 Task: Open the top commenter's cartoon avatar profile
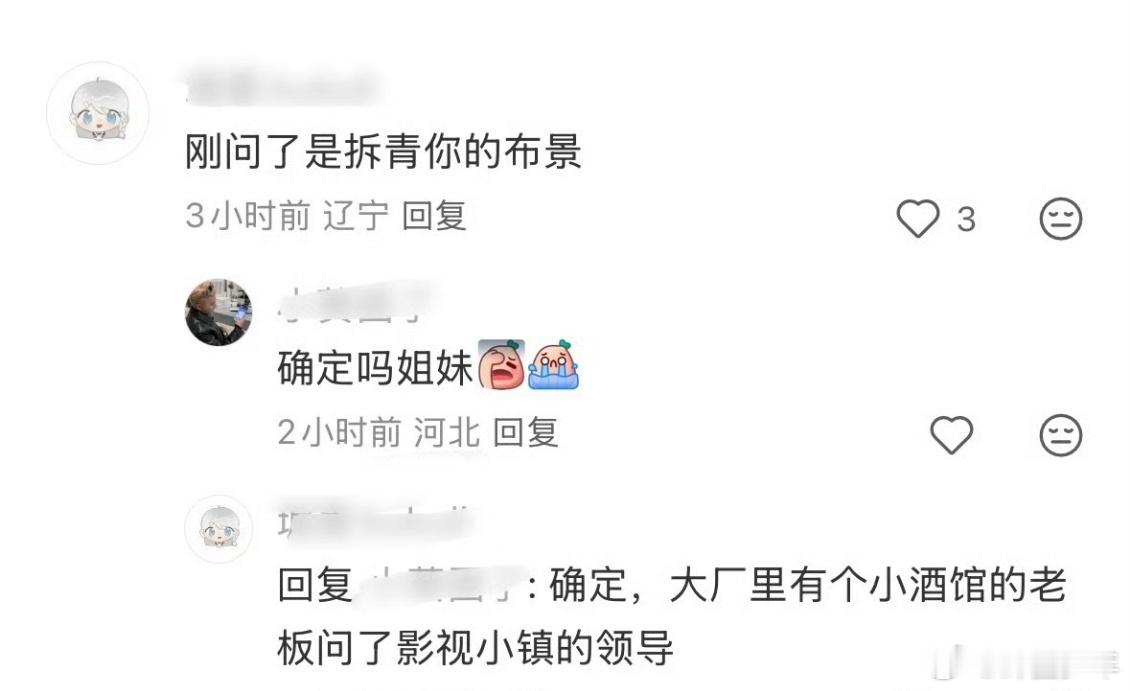pos(98,113)
